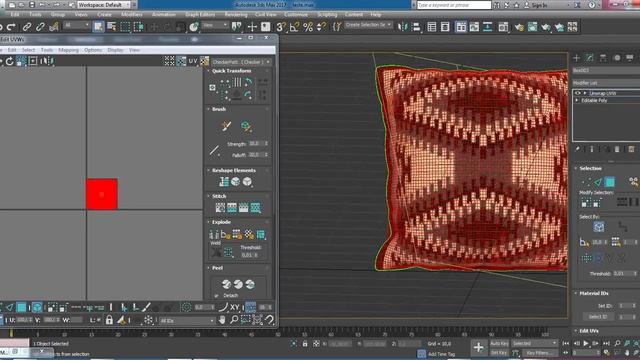This screenshot has height=360, width=640.
Task: Click the Zoom magnifier in Edit UVWs
Action: (x=234, y=320)
